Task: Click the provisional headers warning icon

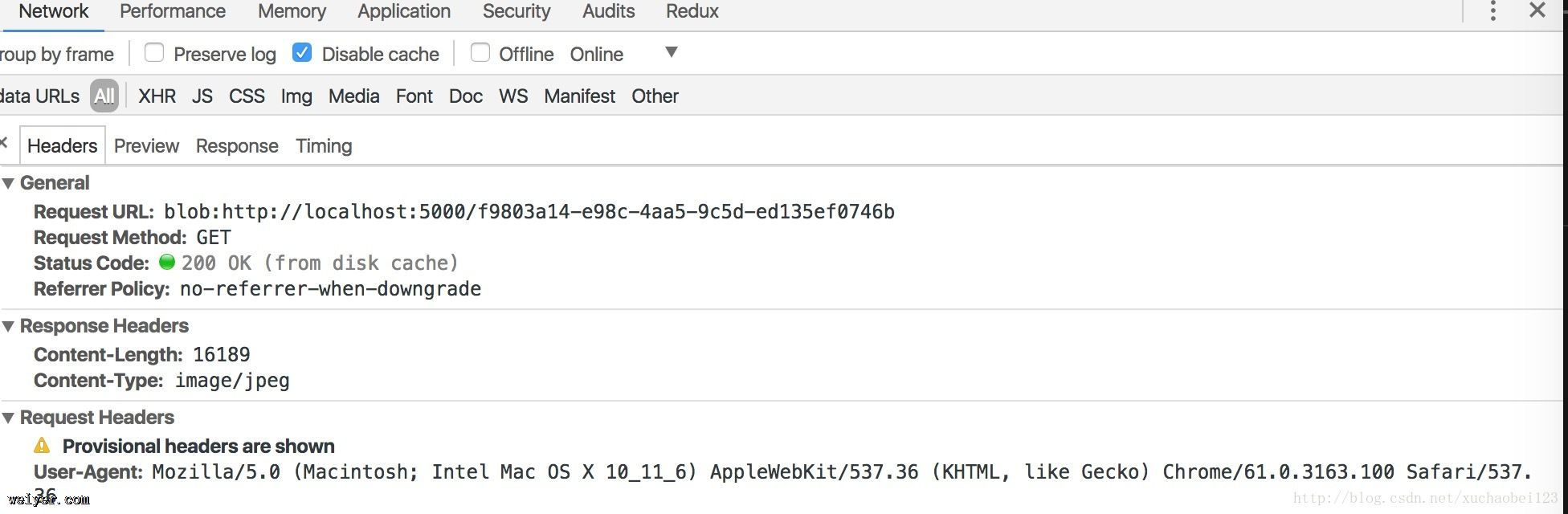Action: point(42,446)
